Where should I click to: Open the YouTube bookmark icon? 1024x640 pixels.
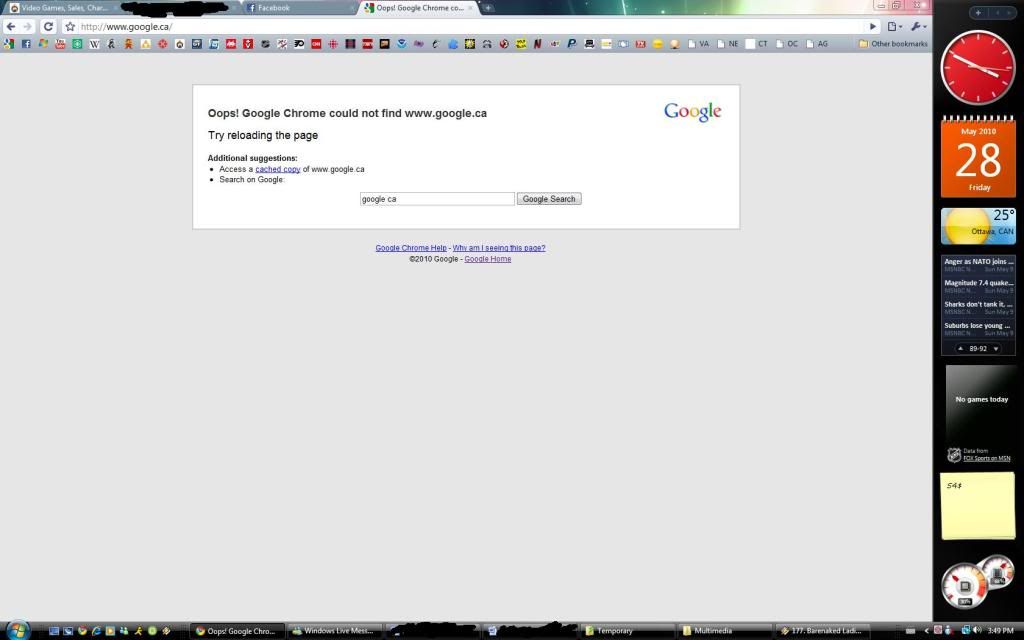[x=60, y=44]
